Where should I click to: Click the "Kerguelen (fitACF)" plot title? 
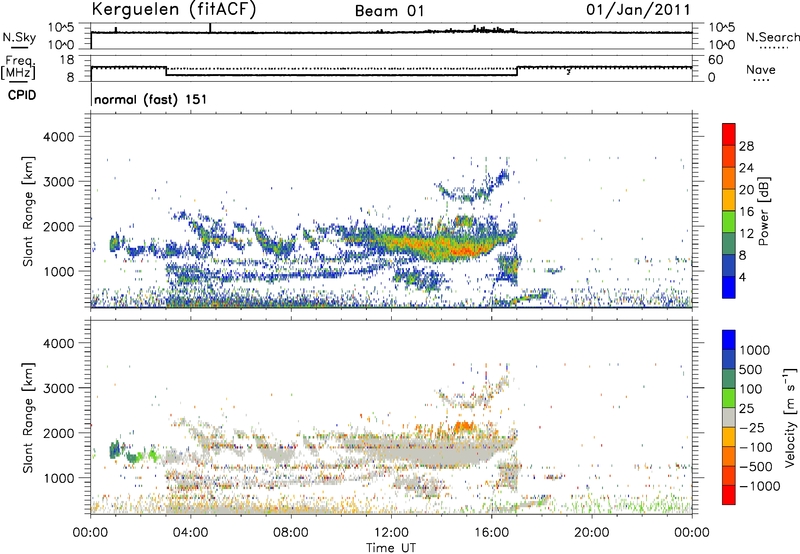pyautogui.click(x=173, y=10)
